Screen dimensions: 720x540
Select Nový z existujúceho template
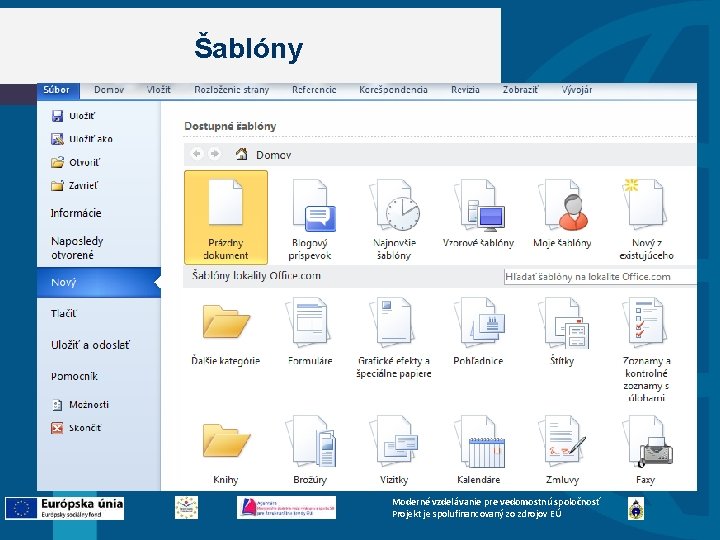(646, 217)
